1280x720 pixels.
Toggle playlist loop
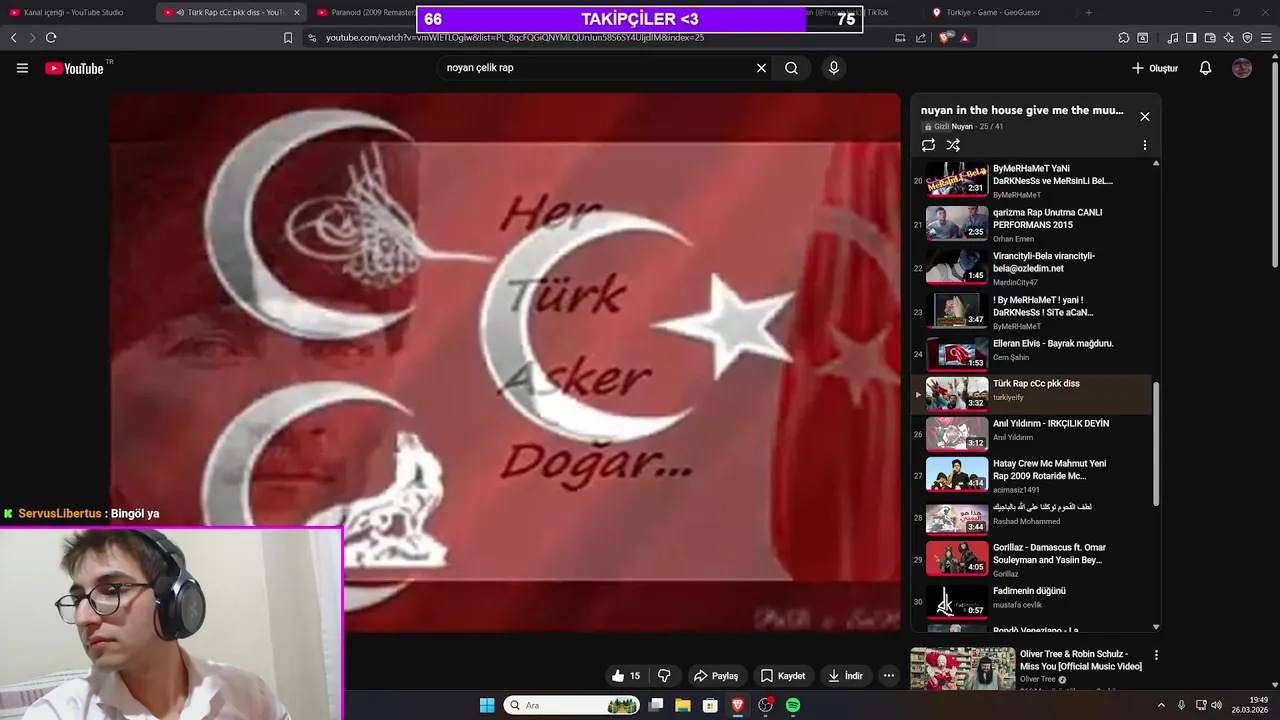click(x=929, y=145)
